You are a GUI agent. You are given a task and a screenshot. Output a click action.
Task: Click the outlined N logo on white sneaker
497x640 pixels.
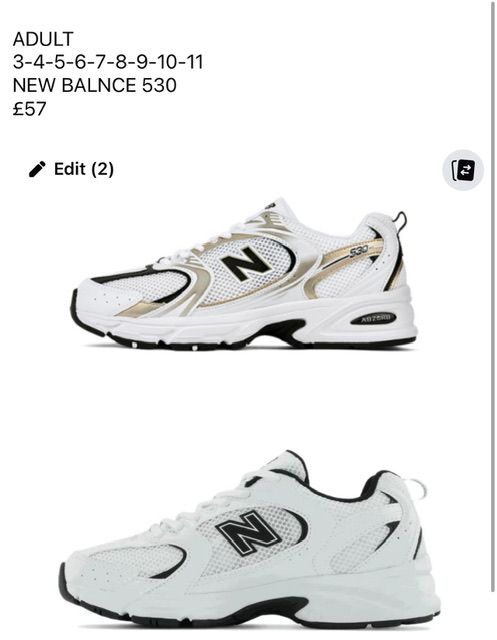[x=247, y=533]
